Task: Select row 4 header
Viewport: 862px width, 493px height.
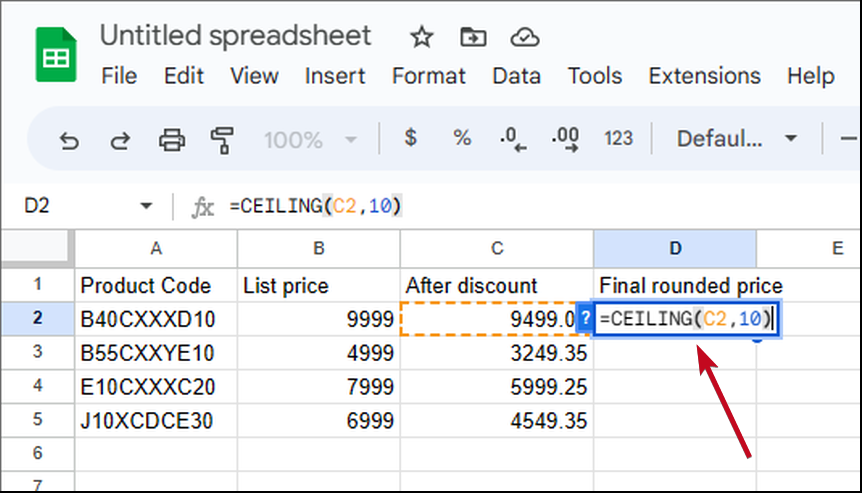Action: click(x=37, y=386)
